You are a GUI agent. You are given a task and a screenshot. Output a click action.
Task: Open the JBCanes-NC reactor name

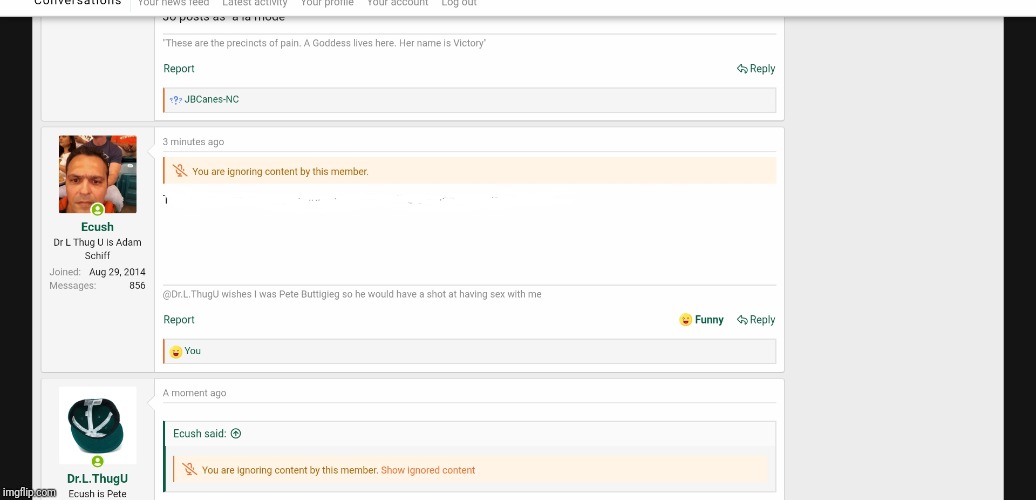[x=212, y=100]
